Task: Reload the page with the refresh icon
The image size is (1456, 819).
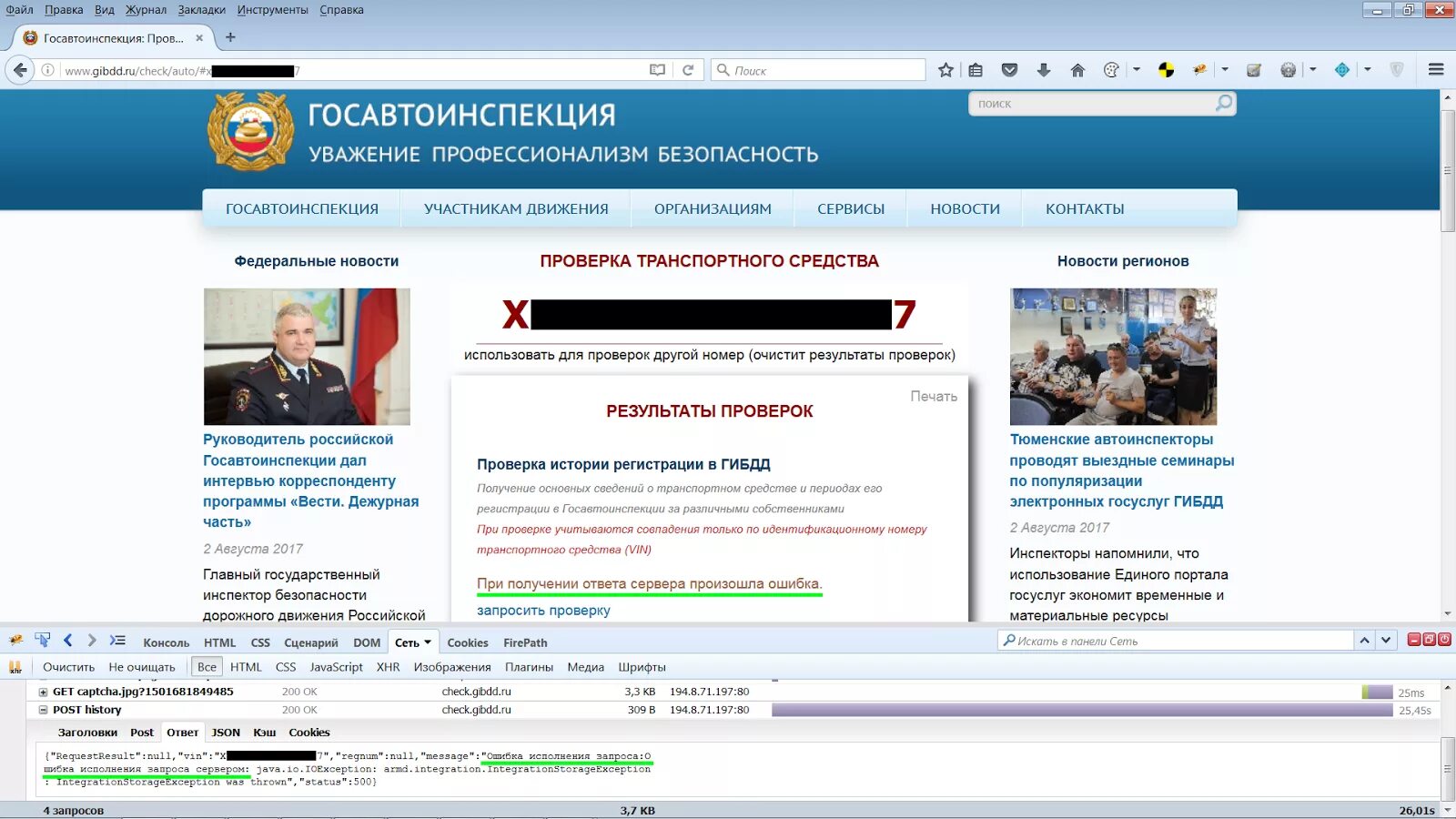Action: 688,70
